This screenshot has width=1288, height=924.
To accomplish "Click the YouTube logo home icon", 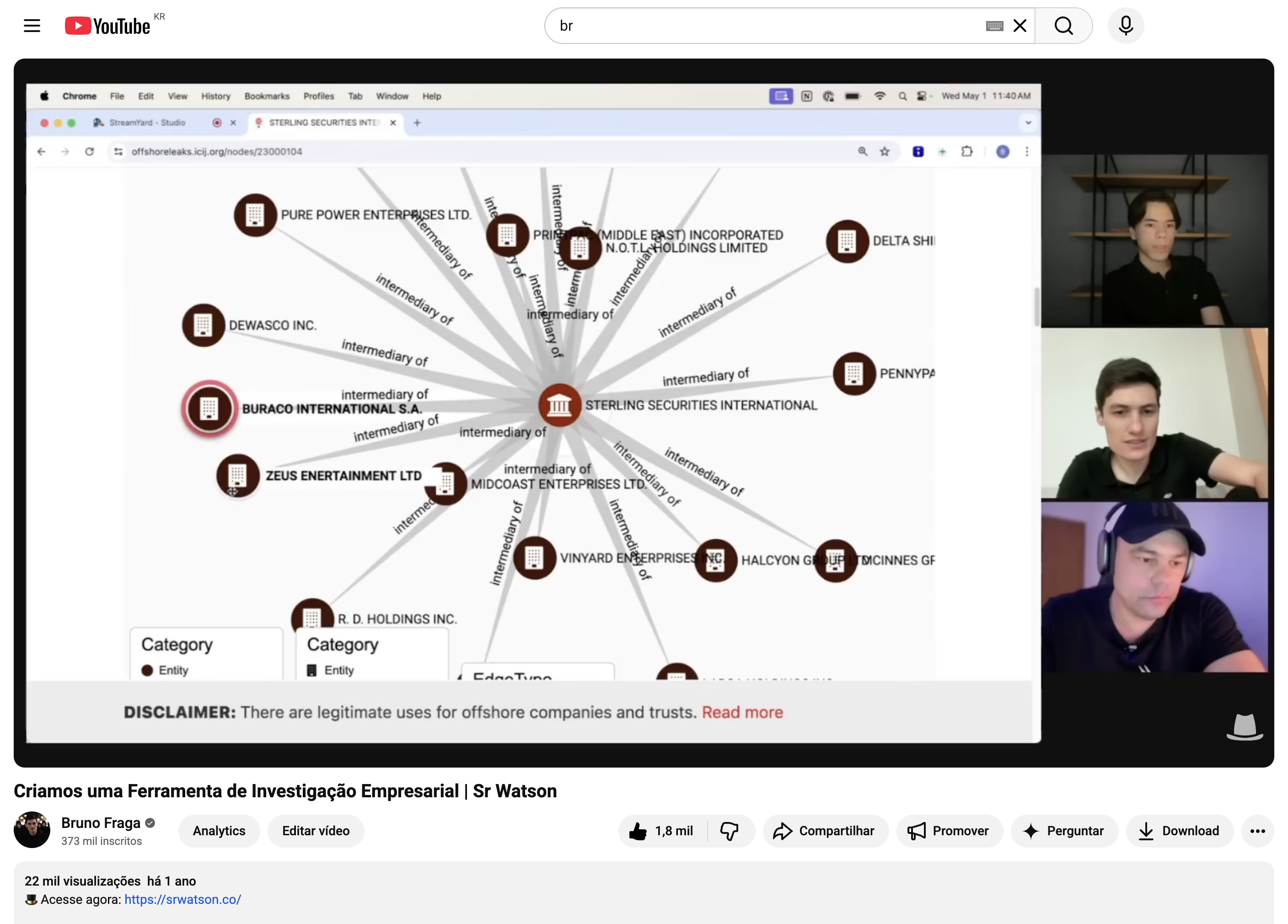I will click(107, 26).
